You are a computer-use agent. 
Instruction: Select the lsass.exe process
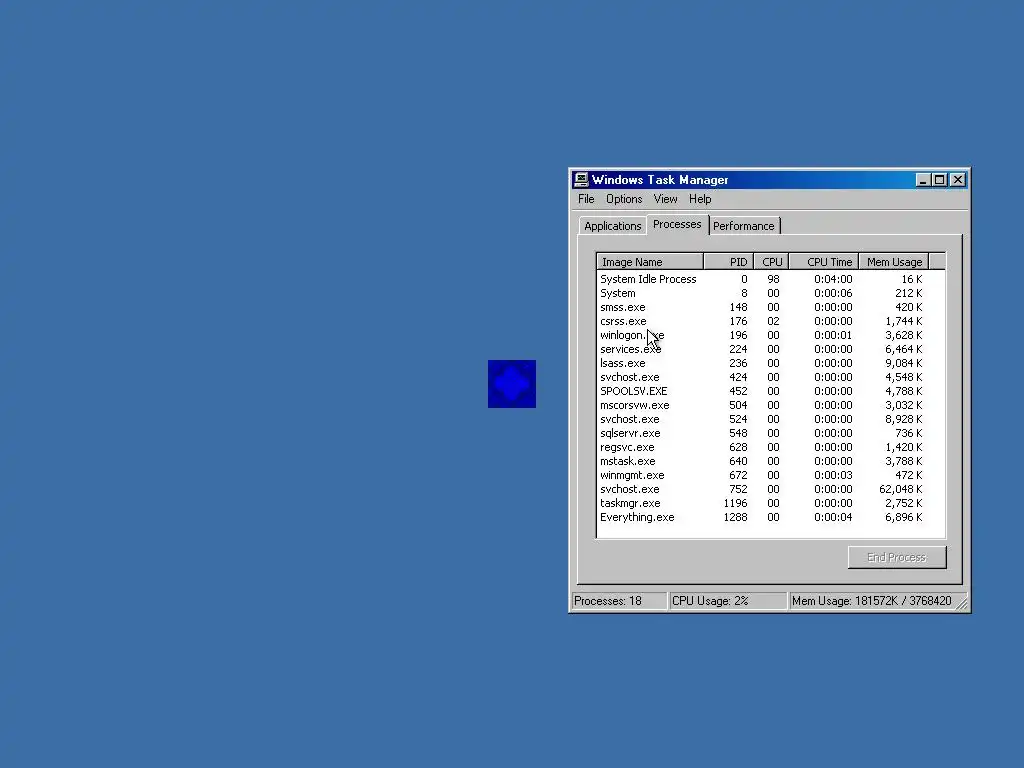click(771, 363)
